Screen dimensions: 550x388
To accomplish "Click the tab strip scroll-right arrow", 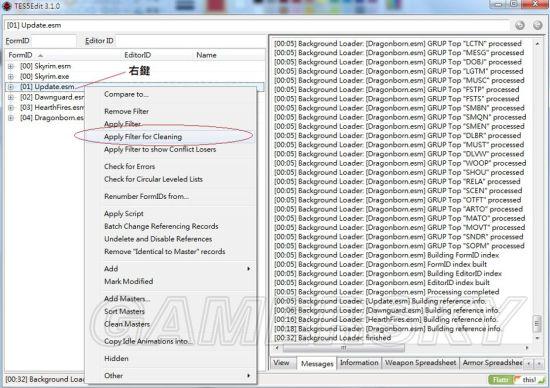I will tap(539, 363).
